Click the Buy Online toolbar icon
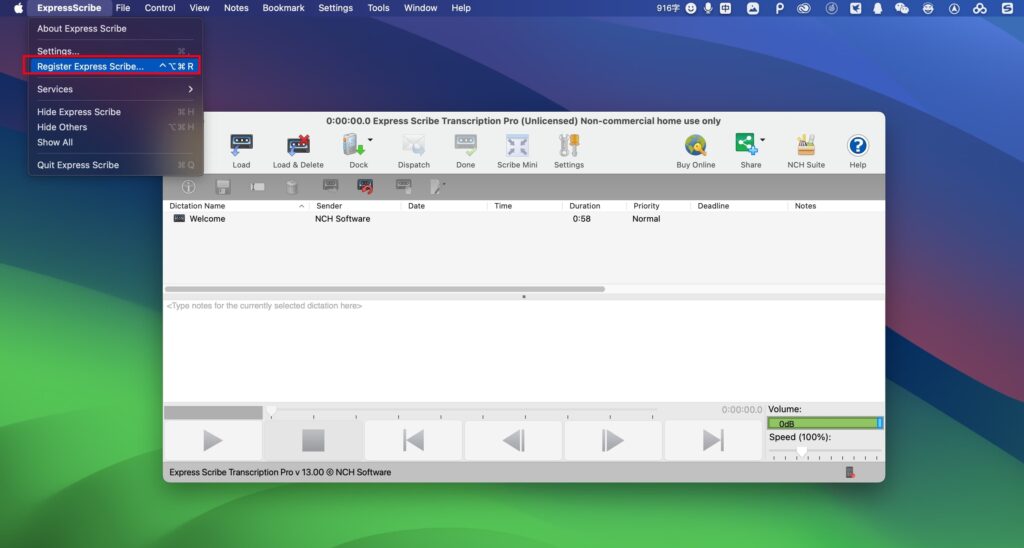The image size is (1024, 548). [x=696, y=145]
